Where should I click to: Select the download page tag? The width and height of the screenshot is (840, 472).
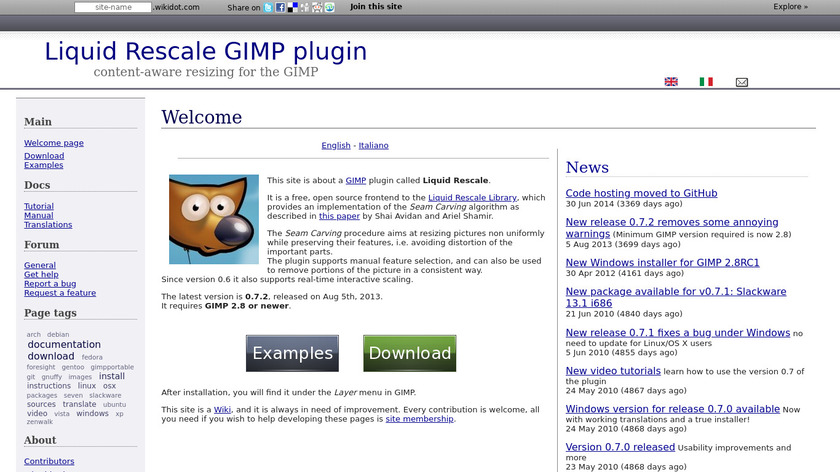click(x=51, y=356)
